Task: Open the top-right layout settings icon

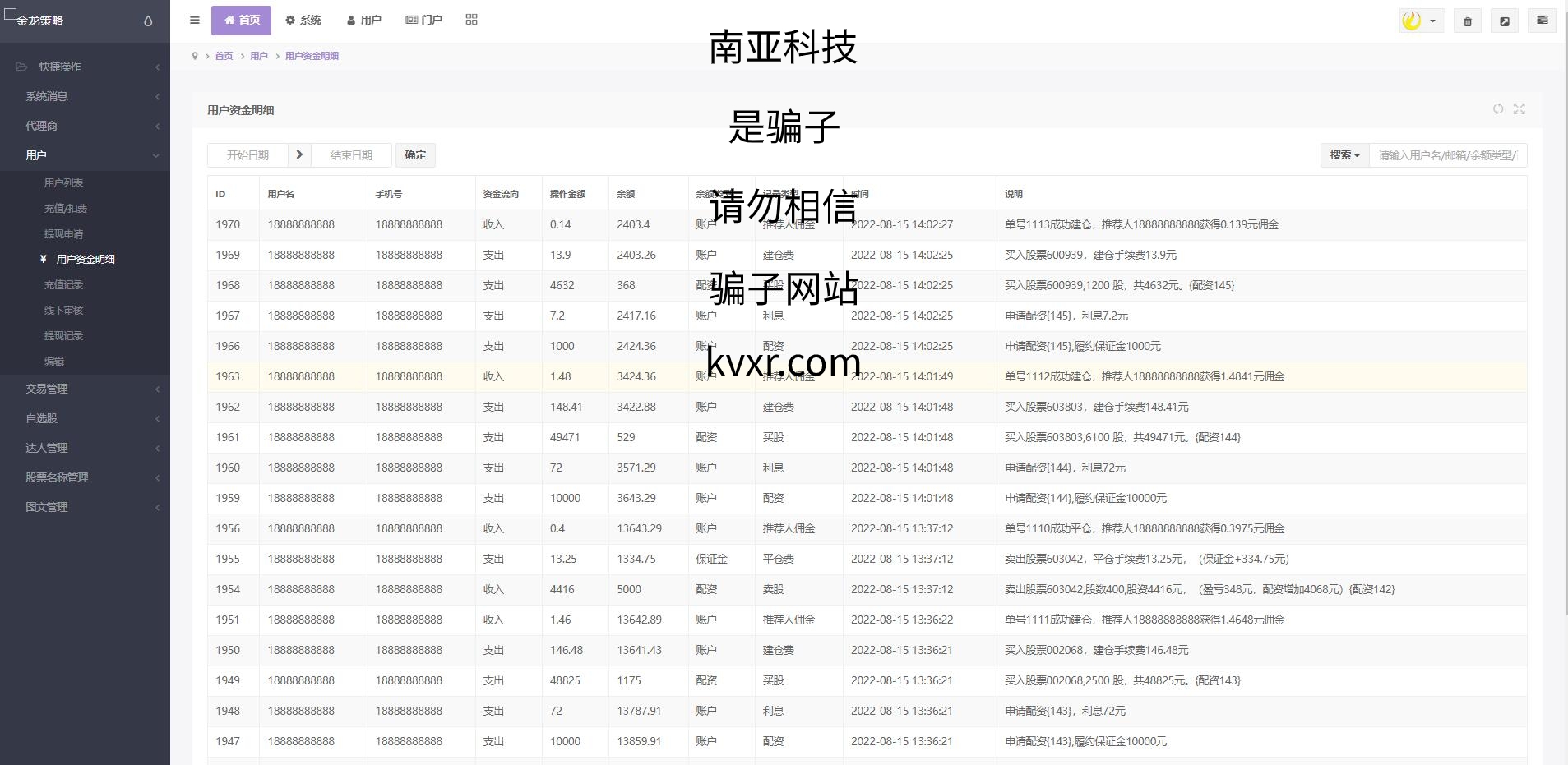Action: click(1543, 21)
